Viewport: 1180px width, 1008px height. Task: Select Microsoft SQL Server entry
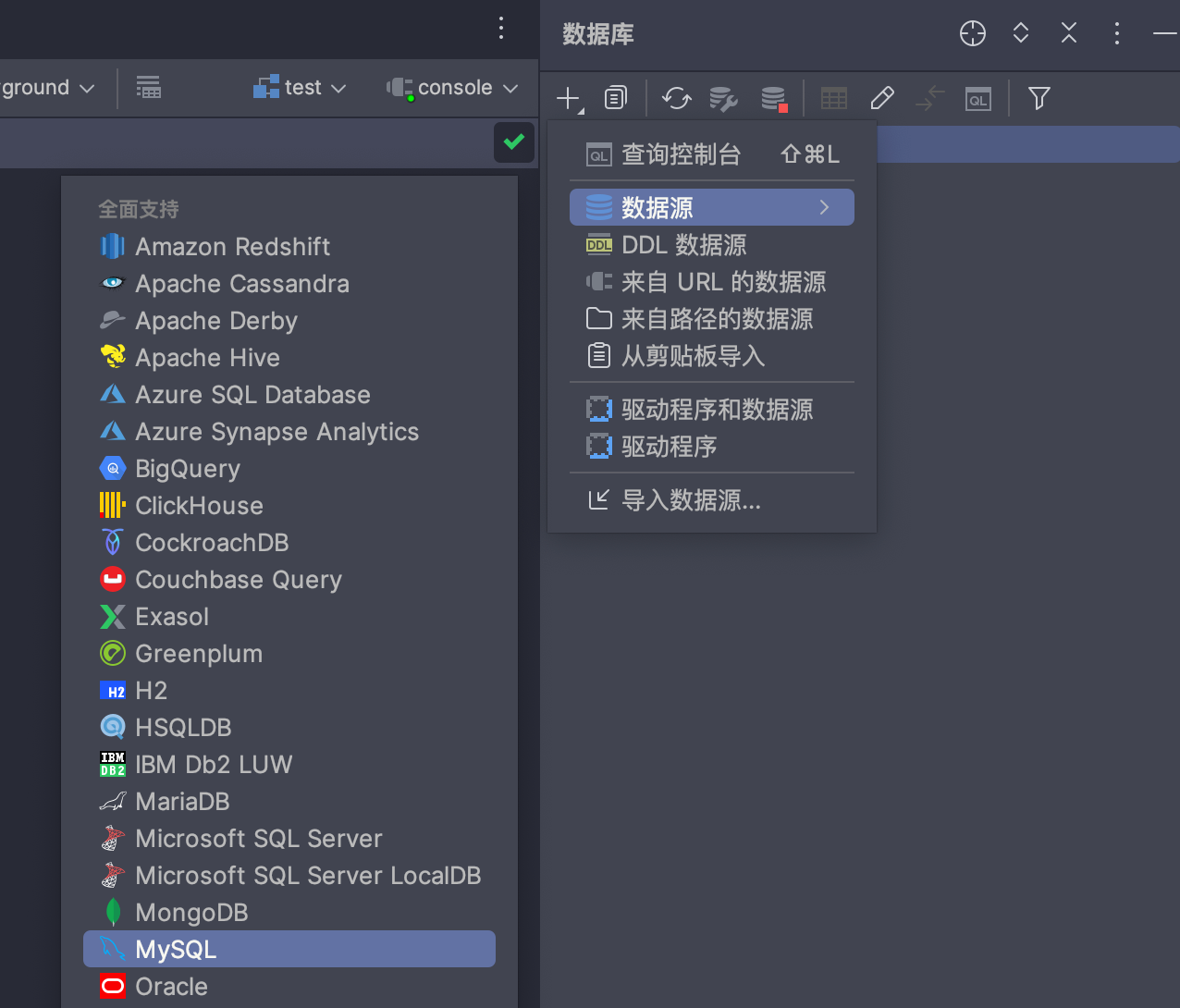pos(289,838)
